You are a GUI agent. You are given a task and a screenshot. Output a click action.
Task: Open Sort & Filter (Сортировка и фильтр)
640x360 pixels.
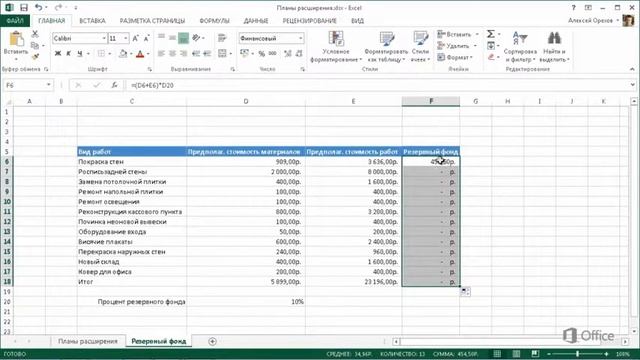[520, 47]
